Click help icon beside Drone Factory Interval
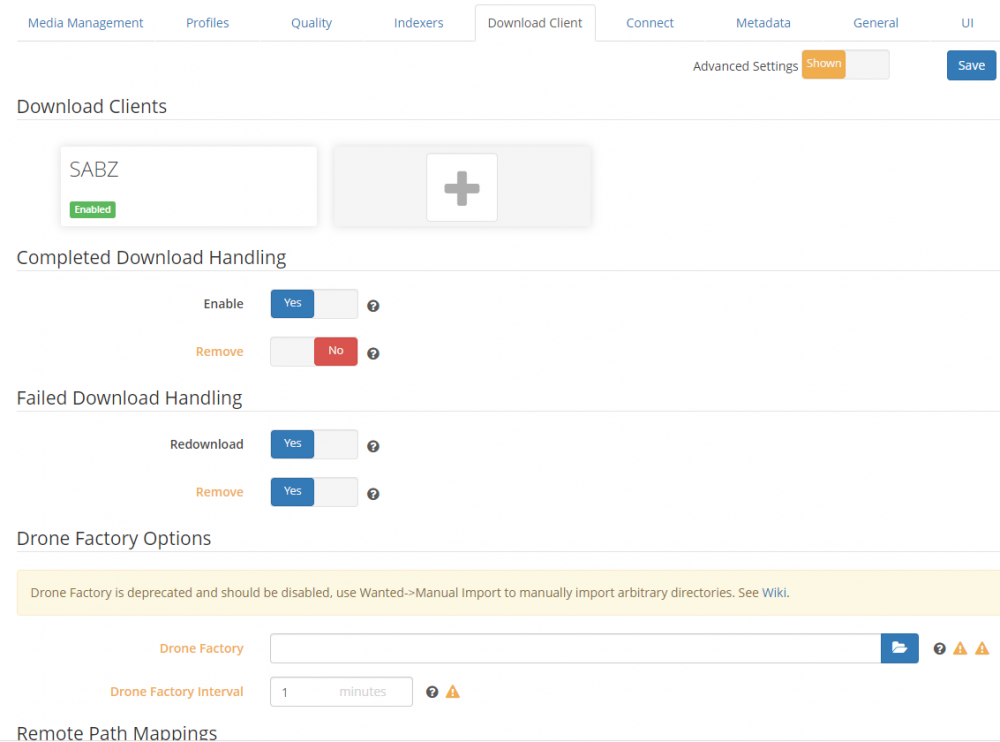The image size is (1000, 742). (x=432, y=692)
